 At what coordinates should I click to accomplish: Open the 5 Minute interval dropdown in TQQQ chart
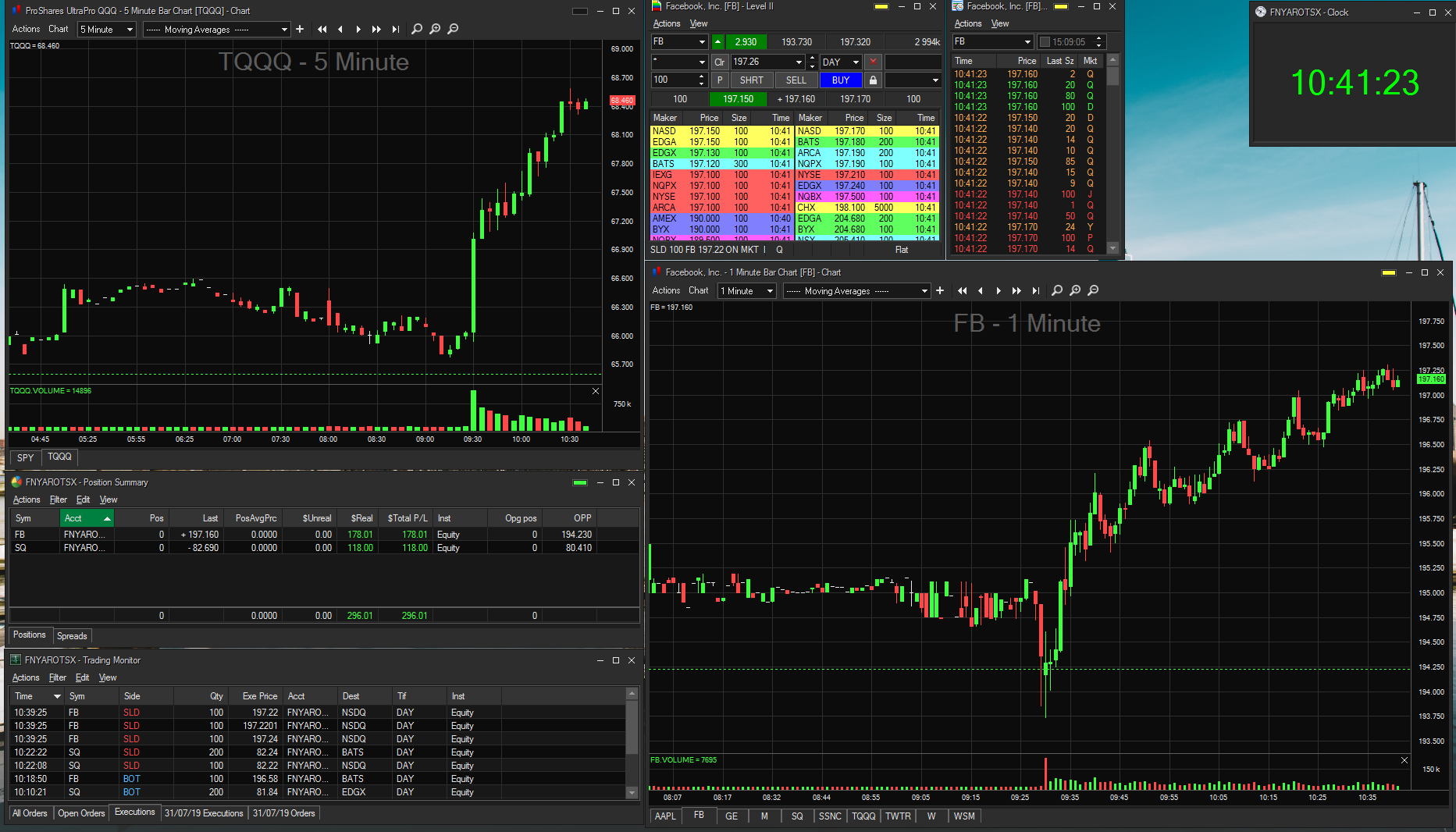tap(108, 30)
